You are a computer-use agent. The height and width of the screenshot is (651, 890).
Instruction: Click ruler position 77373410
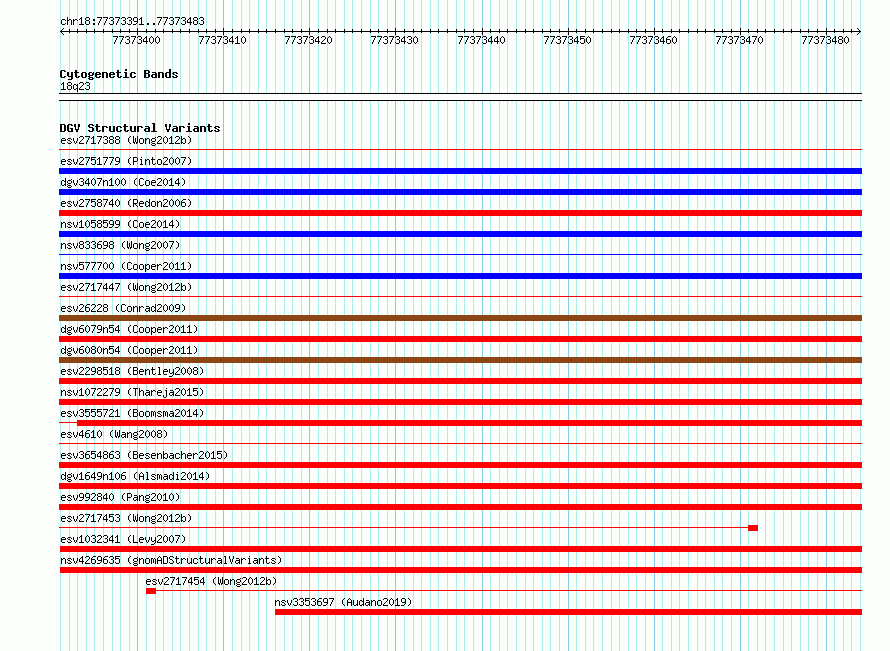pyautogui.click(x=222, y=40)
